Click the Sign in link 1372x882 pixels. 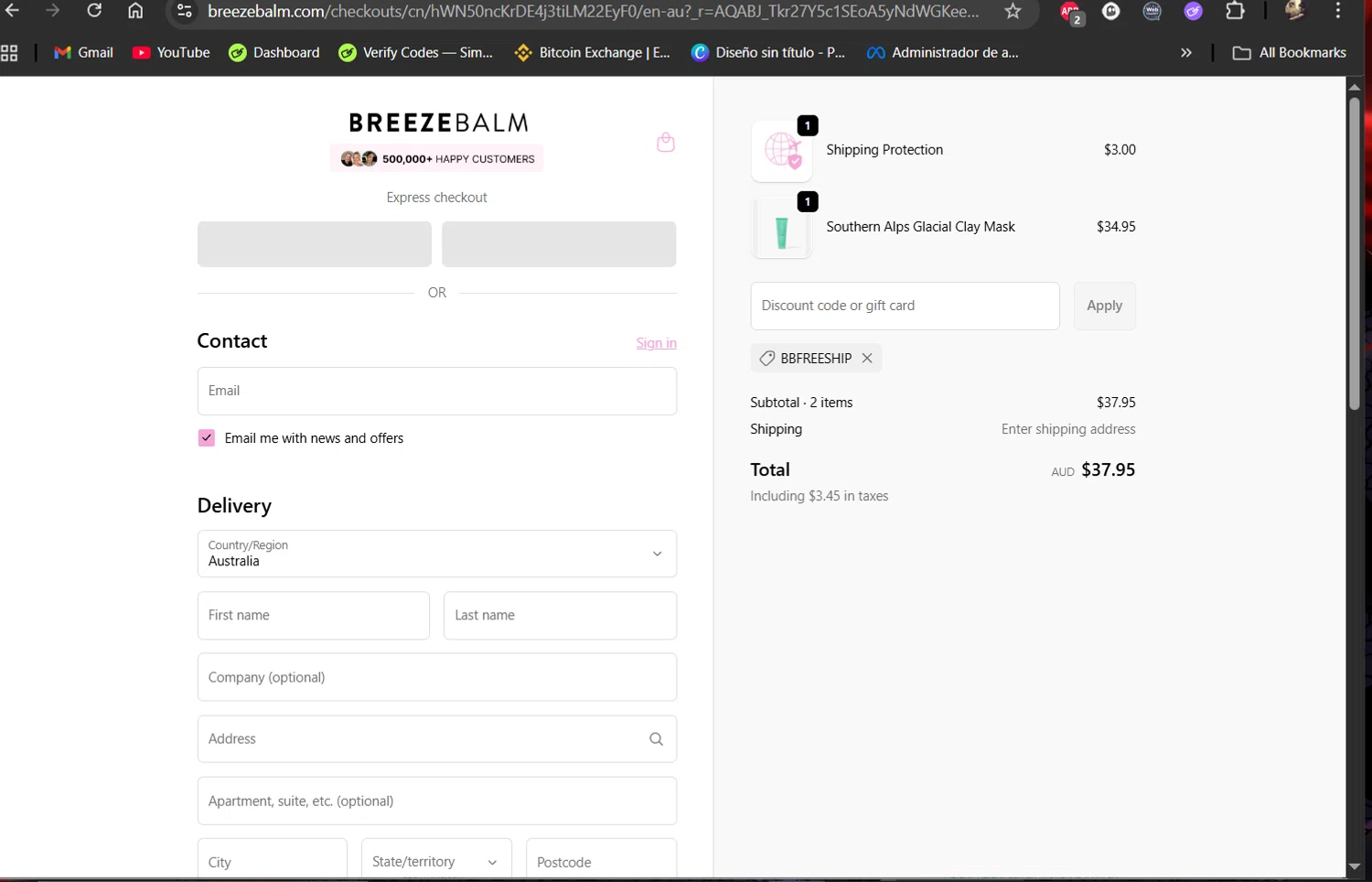click(657, 343)
